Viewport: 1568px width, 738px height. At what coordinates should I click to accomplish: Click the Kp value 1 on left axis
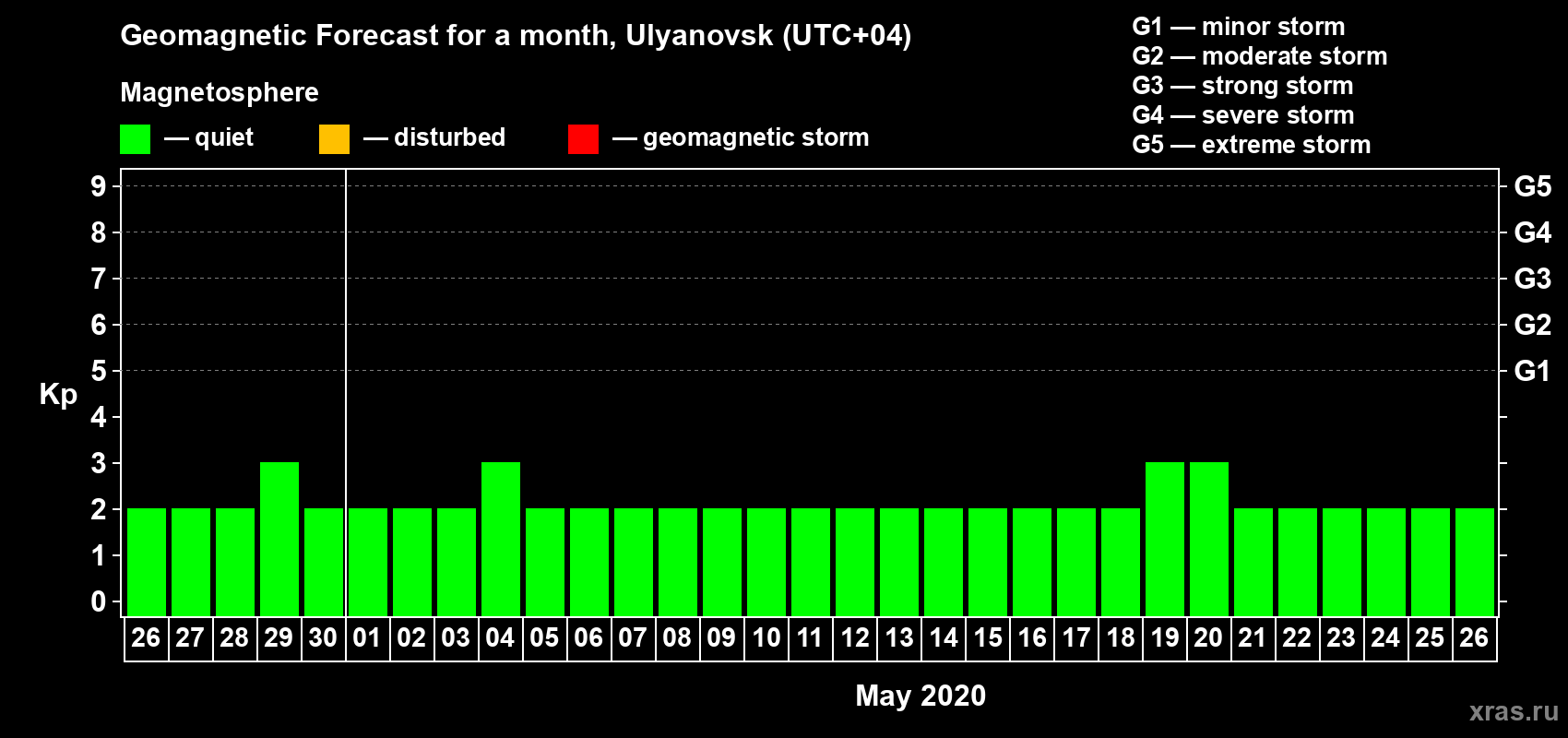click(99, 555)
